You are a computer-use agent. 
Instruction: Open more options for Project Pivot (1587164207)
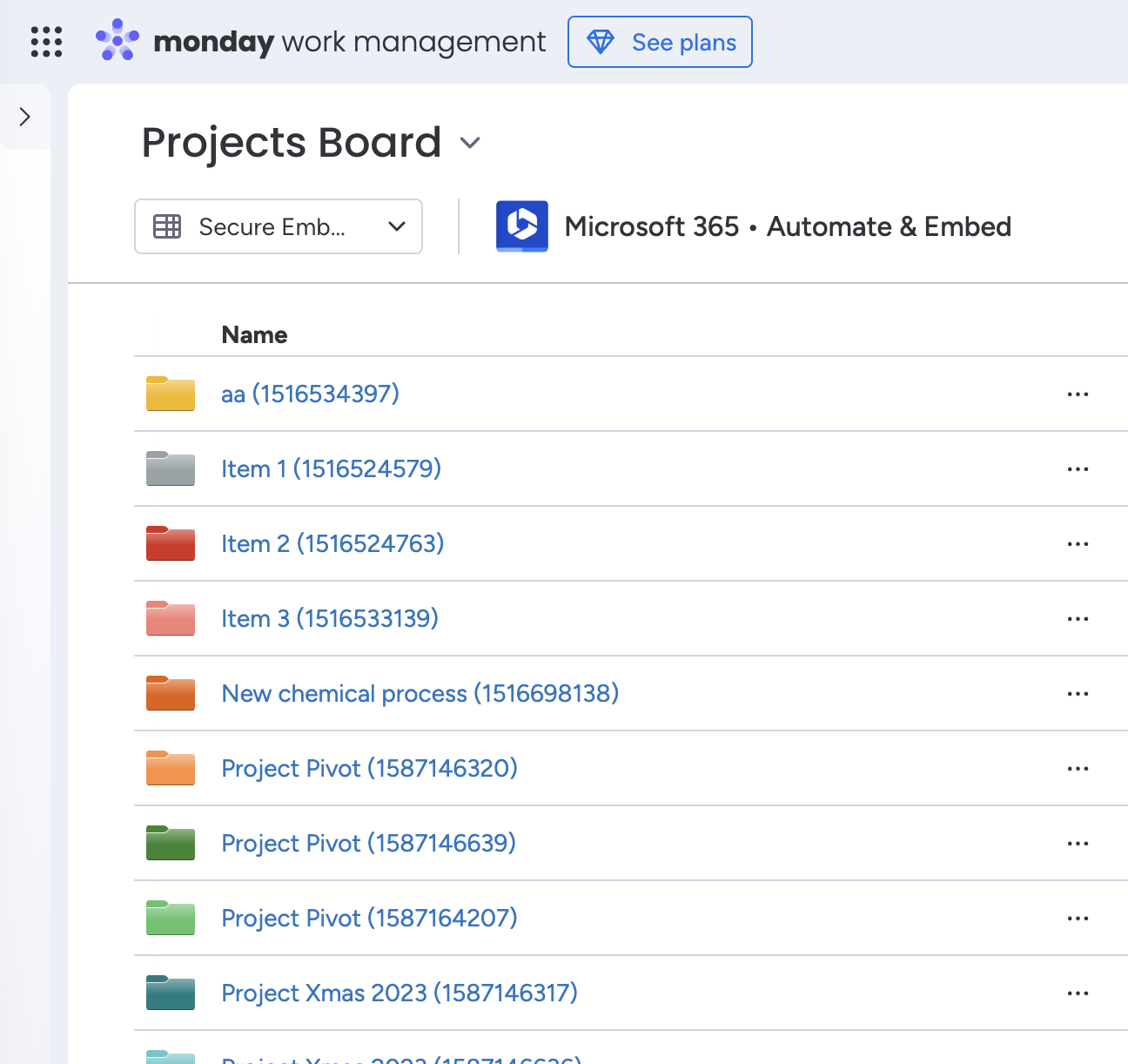pos(1078,919)
